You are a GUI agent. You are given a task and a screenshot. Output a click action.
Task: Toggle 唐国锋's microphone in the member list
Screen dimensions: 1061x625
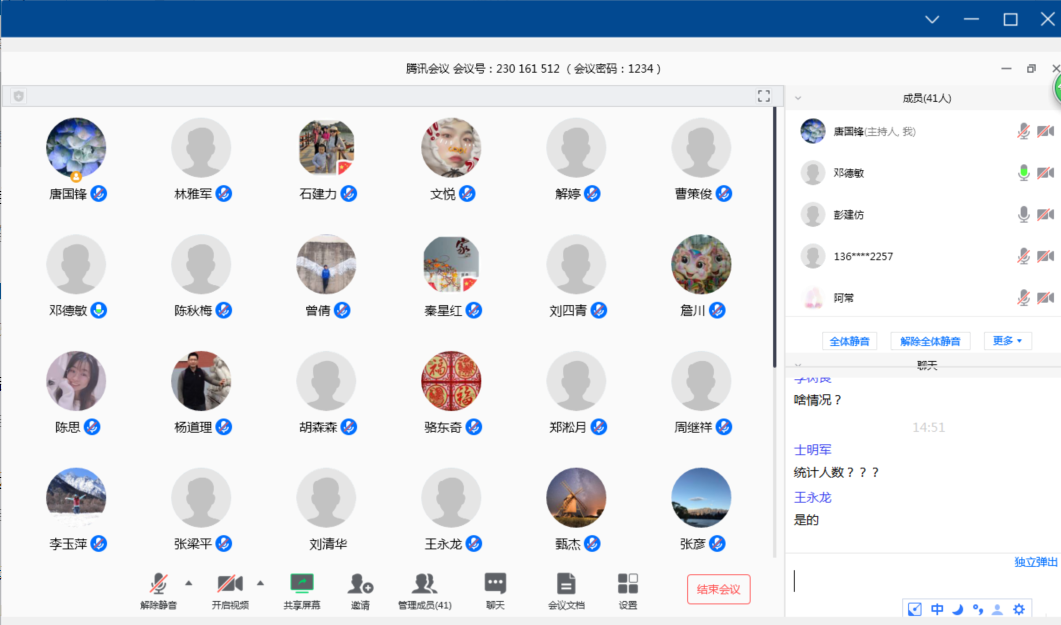point(1024,131)
